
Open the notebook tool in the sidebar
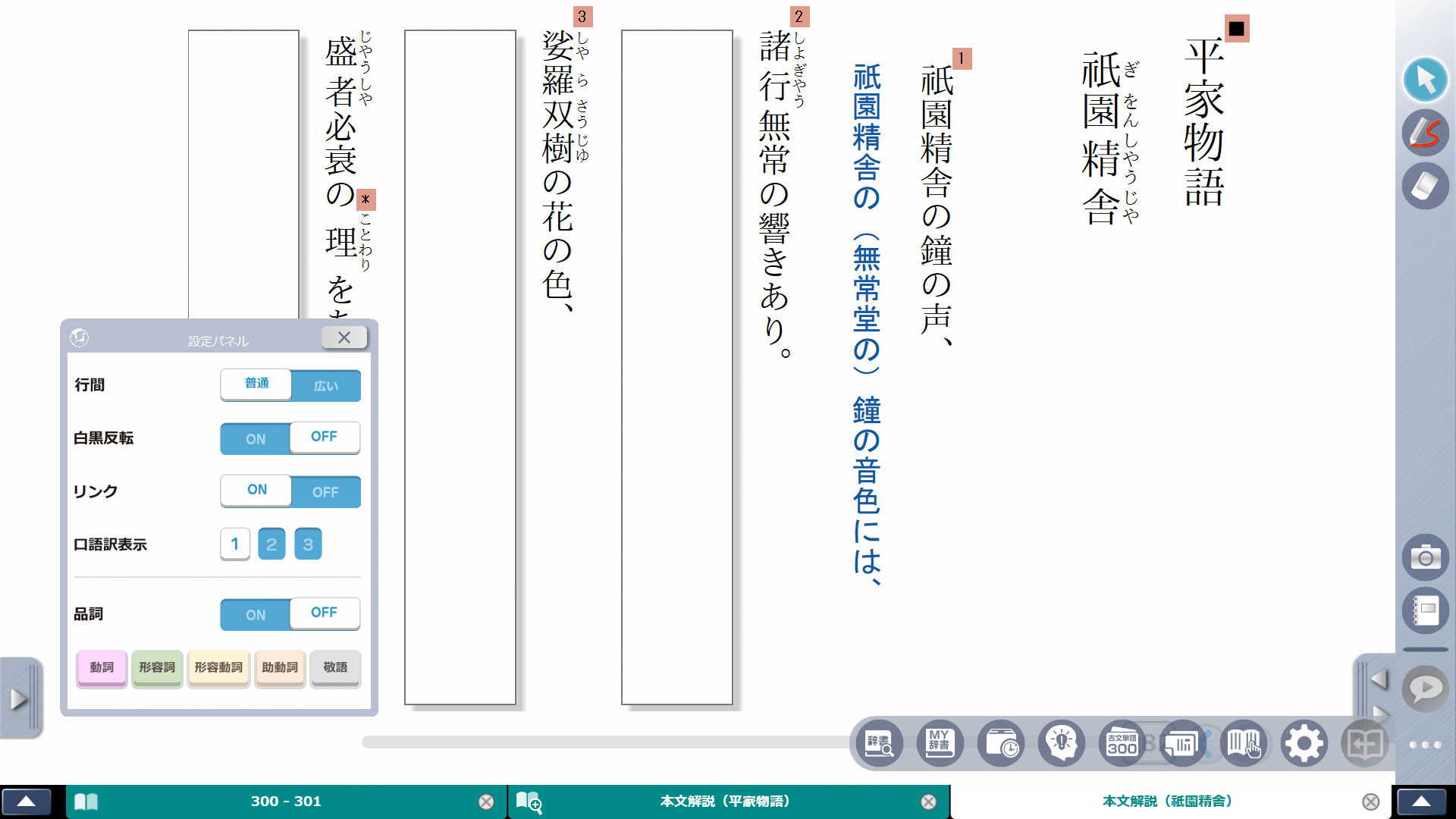click(x=1426, y=610)
